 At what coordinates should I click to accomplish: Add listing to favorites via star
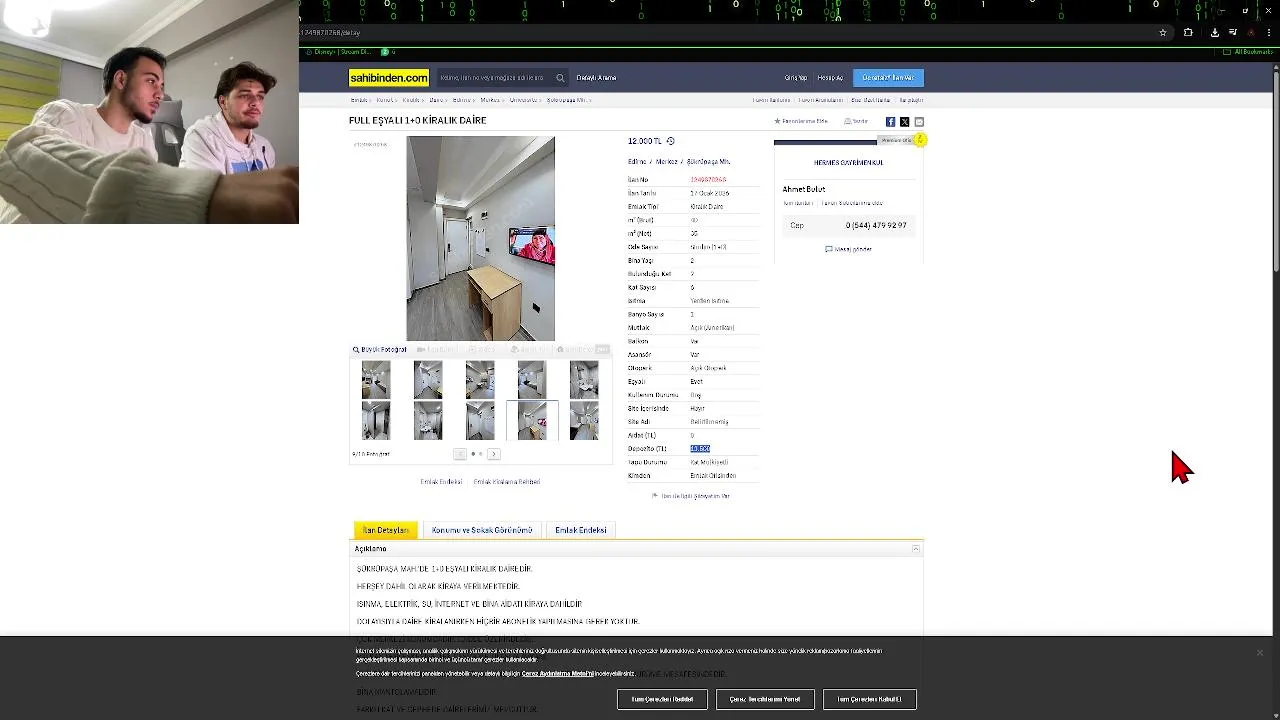pyautogui.click(x=801, y=121)
